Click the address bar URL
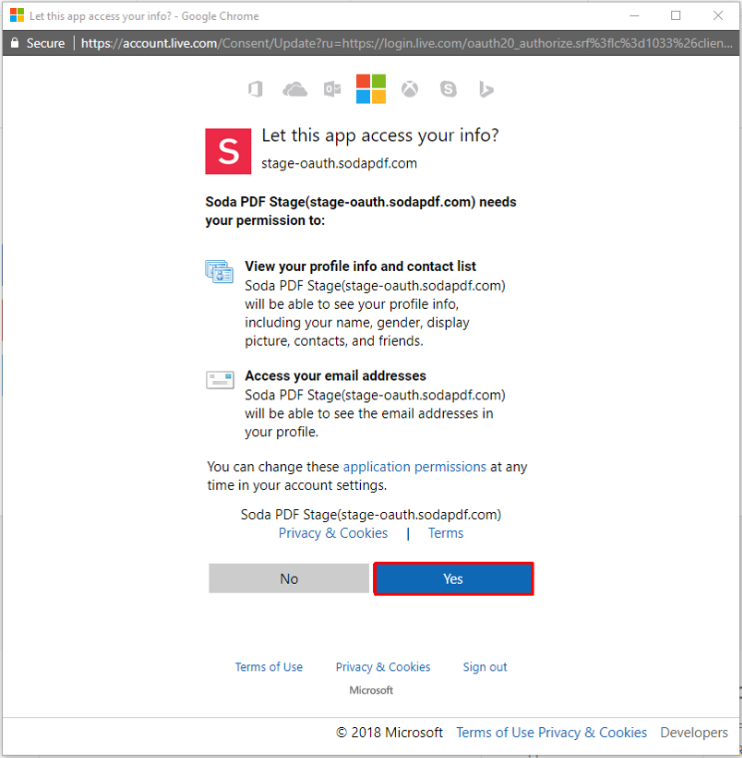 tap(407, 44)
